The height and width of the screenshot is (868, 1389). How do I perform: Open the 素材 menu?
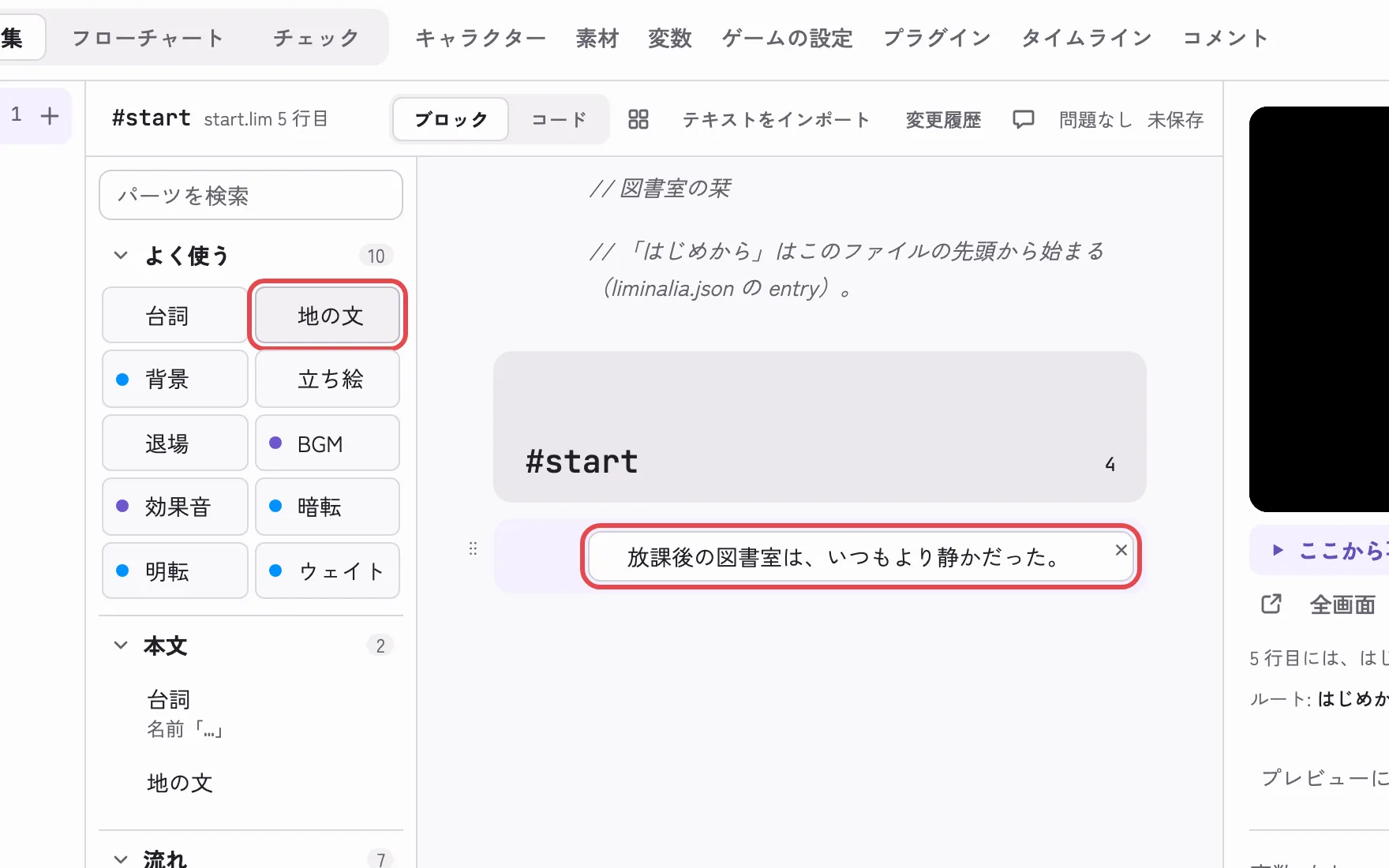[597, 38]
